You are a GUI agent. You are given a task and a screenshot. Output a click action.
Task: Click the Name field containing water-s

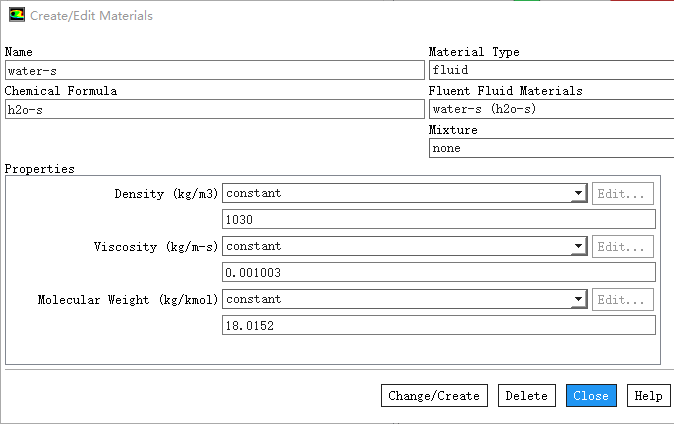[214, 70]
